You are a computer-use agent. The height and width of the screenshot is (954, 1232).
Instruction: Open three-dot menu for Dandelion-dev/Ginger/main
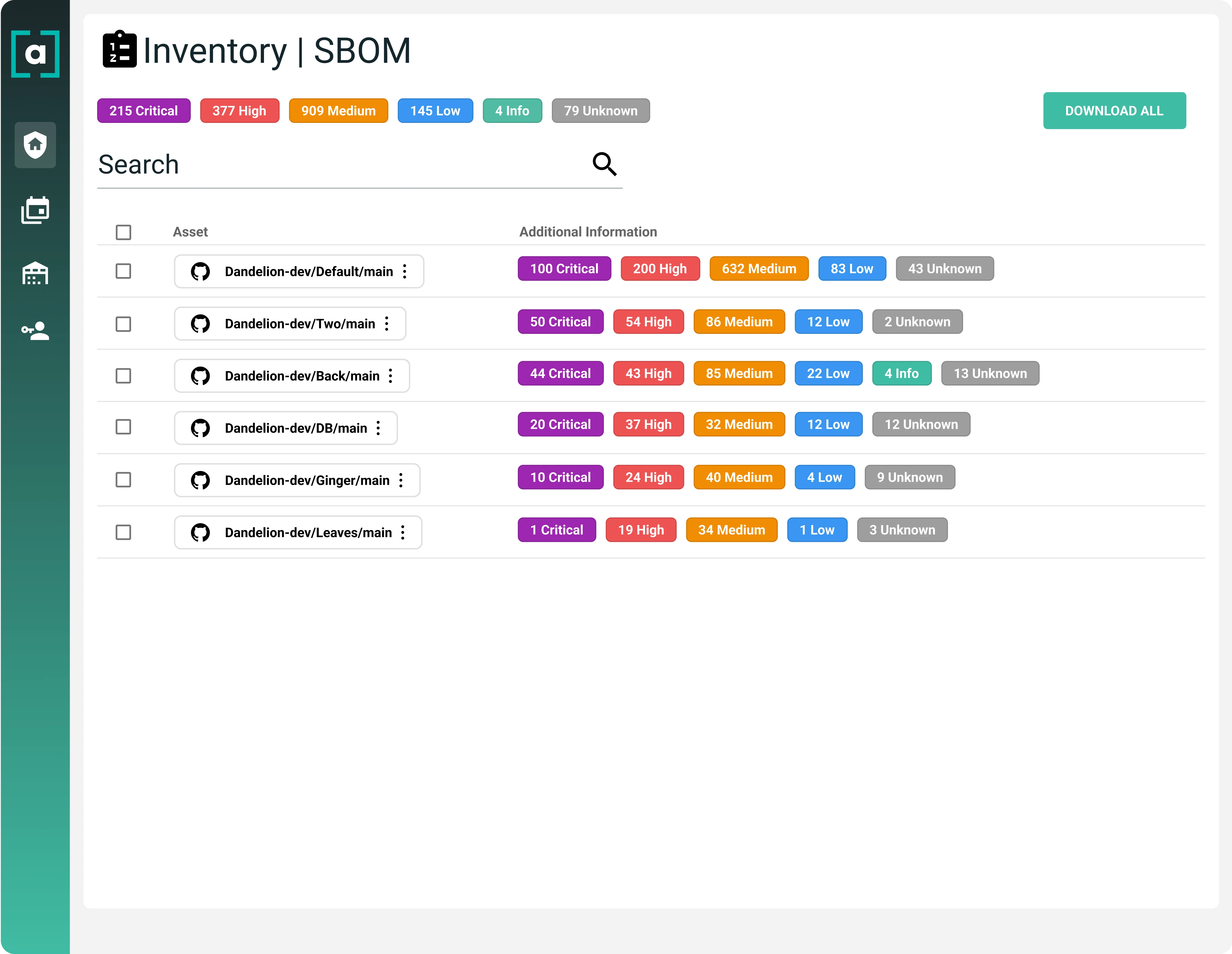tap(401, 480)
